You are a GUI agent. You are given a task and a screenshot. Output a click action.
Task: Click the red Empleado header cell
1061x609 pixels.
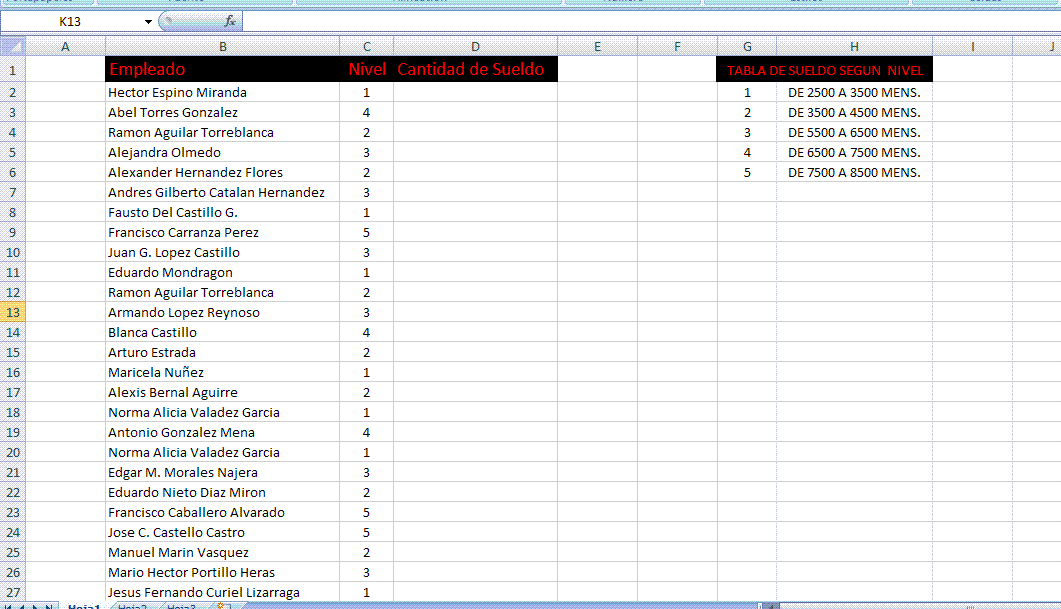(x=222, y=70)
